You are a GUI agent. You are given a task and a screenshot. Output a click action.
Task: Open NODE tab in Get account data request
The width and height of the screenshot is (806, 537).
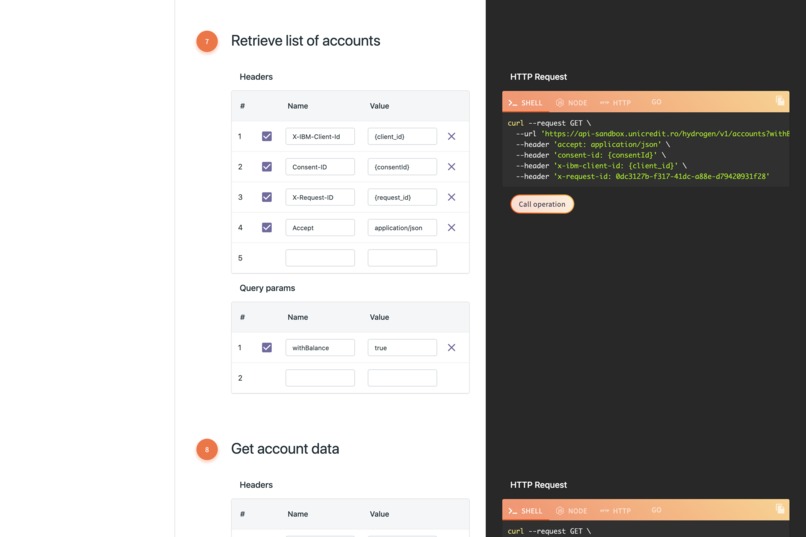click(572, 511)
